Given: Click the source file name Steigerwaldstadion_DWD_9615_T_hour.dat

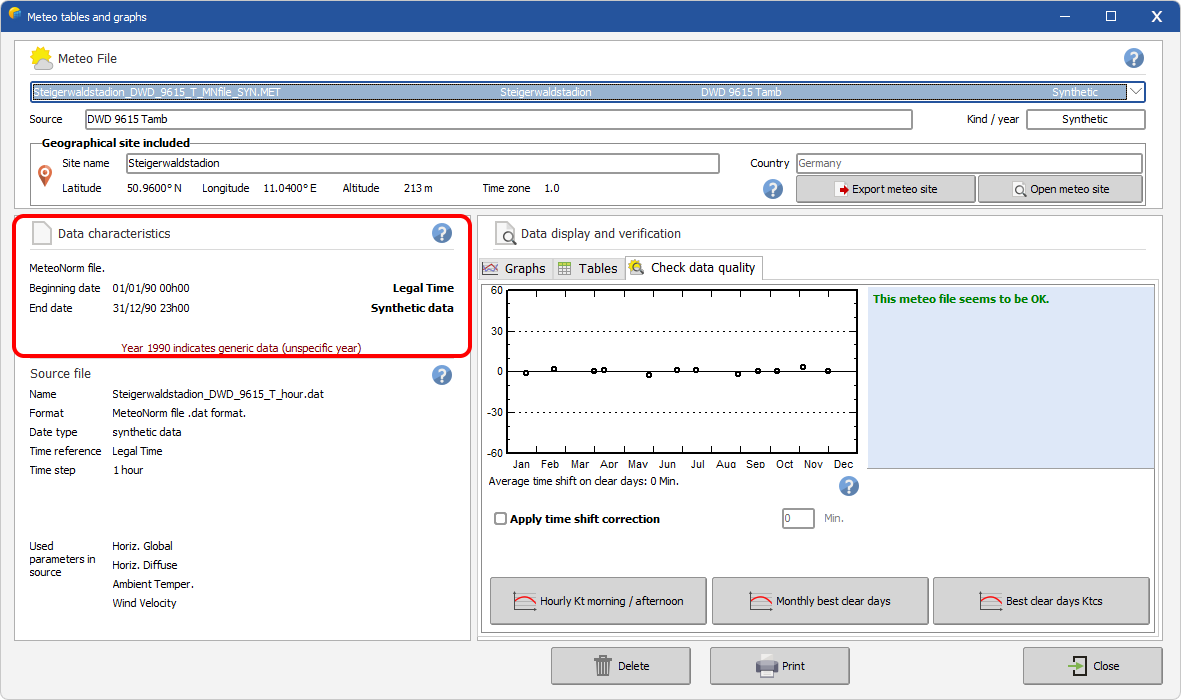Looking at the screenshot, I should coord(218,394).
